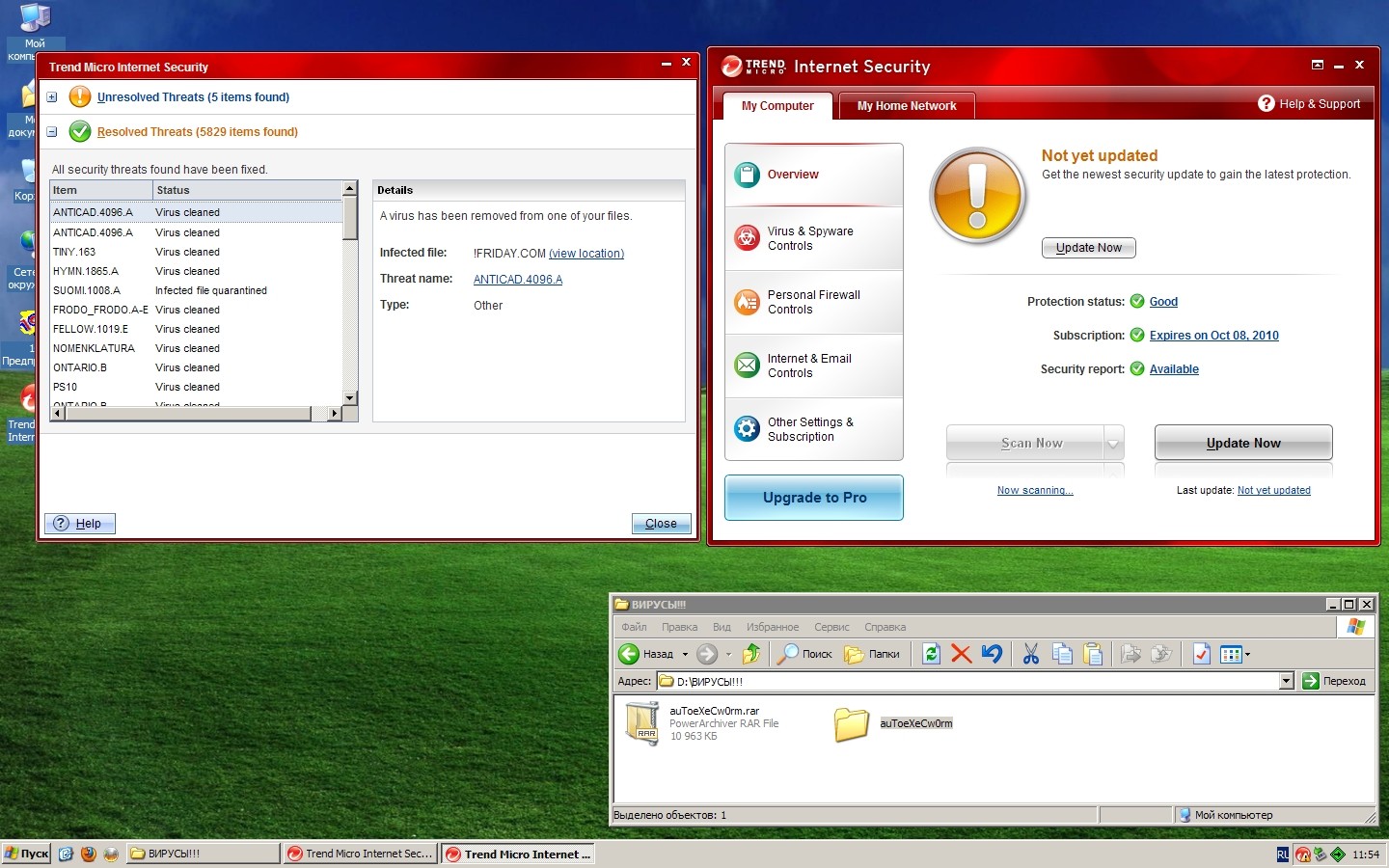Click the Cut scissors icon in toolbar

[1030, 654]
